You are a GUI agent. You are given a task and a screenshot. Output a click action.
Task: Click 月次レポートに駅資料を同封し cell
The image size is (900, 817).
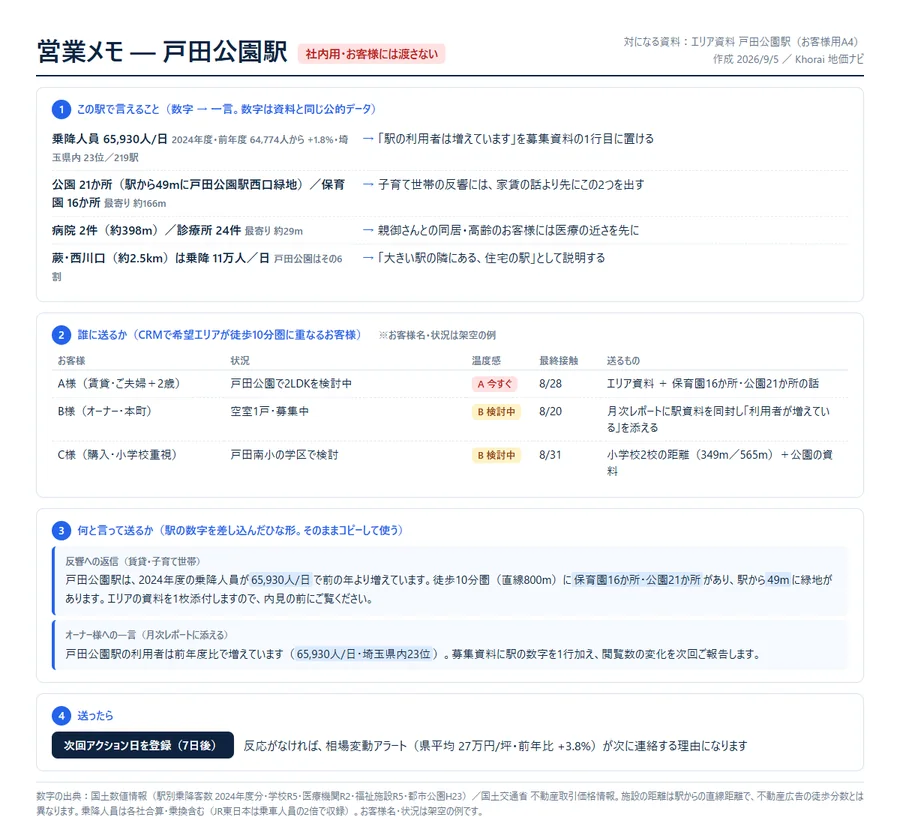[718, 419]
